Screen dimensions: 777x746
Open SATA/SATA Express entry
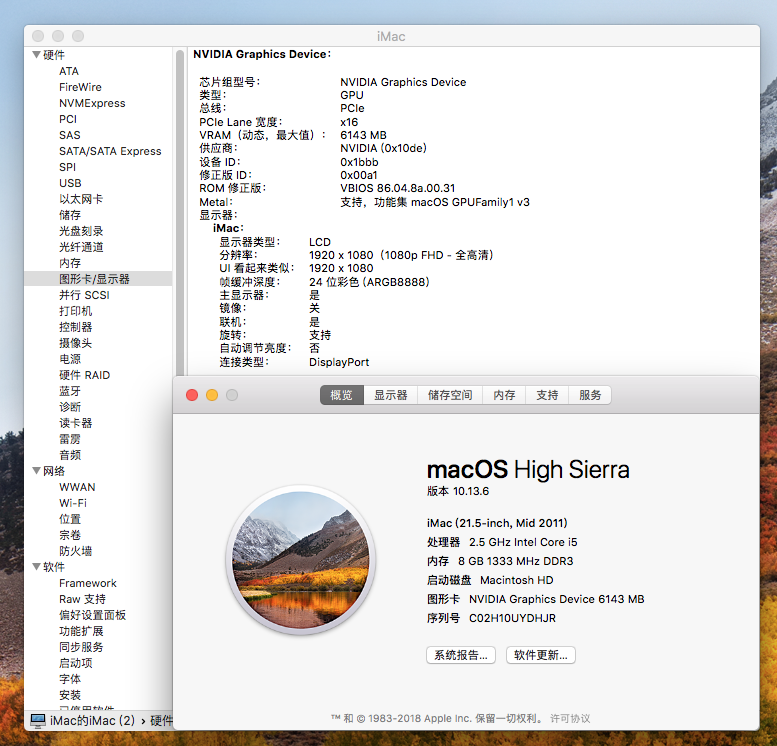(x=110, y=151)
